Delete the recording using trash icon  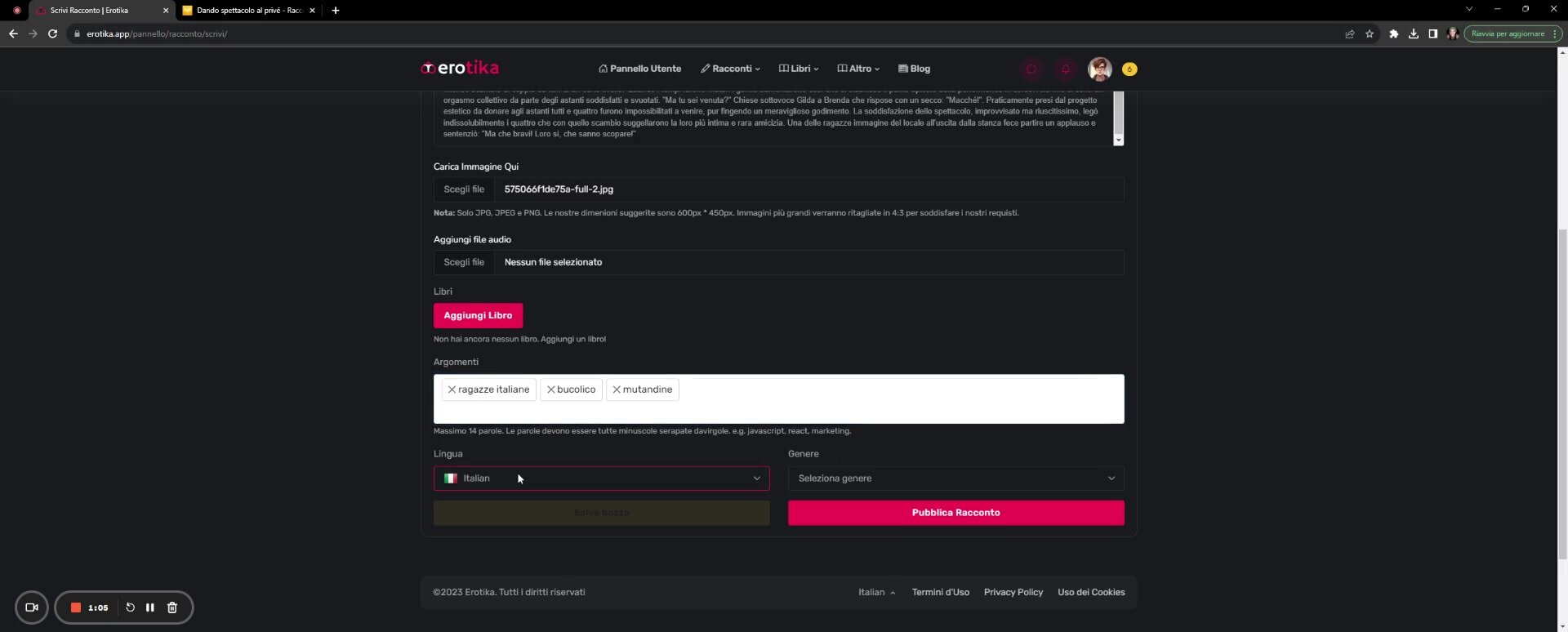pyautogui.click(x=172, y=608)
